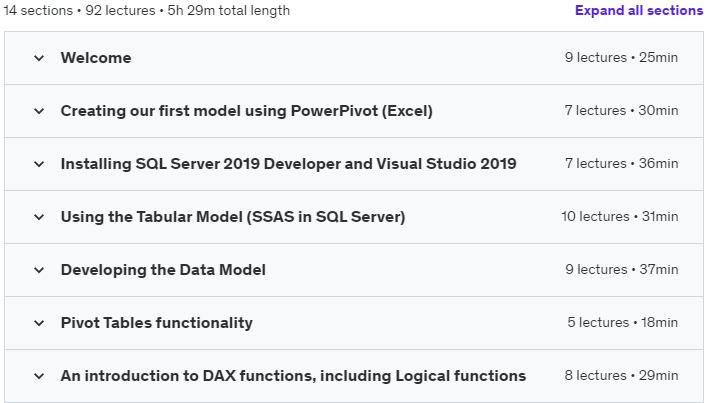Expand the Creating our first model chevron

39,111
